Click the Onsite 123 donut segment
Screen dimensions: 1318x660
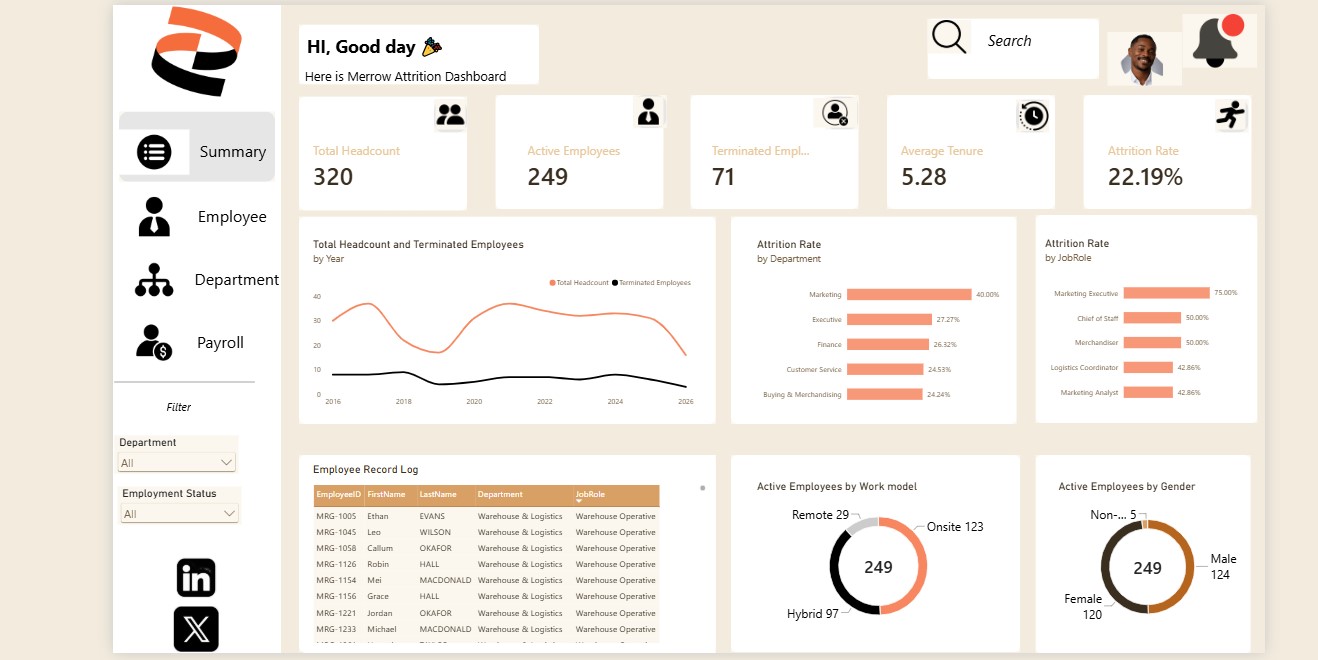(x=921, y=565)
